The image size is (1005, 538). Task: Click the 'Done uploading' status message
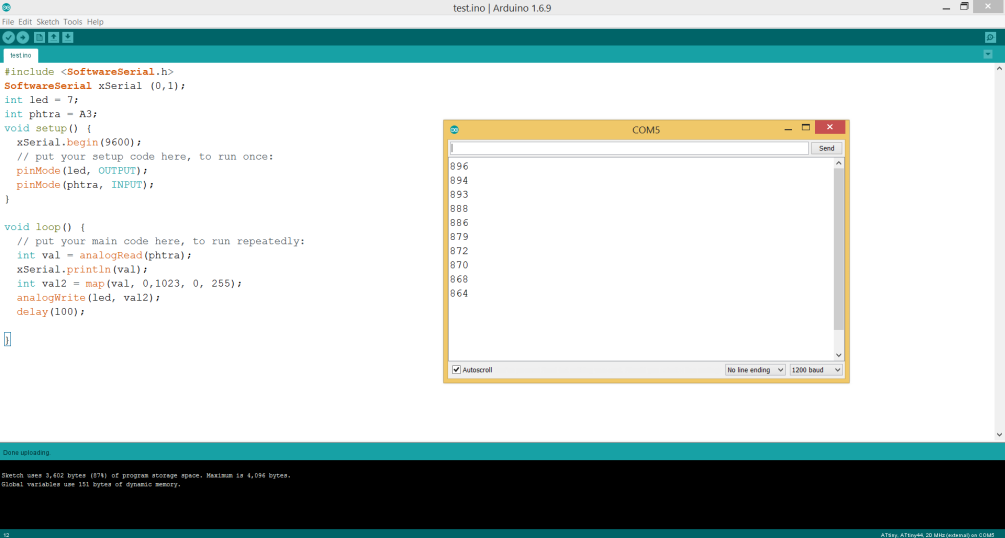pos(26,453)
